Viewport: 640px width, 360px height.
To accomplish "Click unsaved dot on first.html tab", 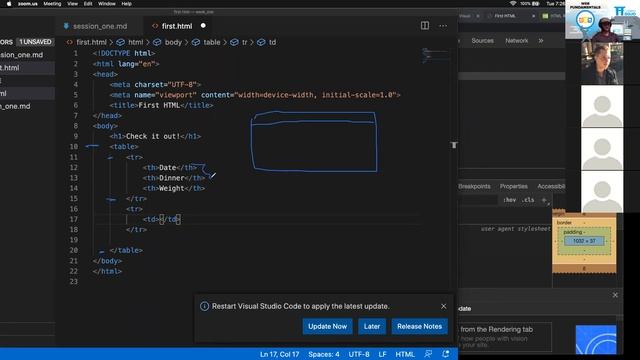I will coord(203,25).
